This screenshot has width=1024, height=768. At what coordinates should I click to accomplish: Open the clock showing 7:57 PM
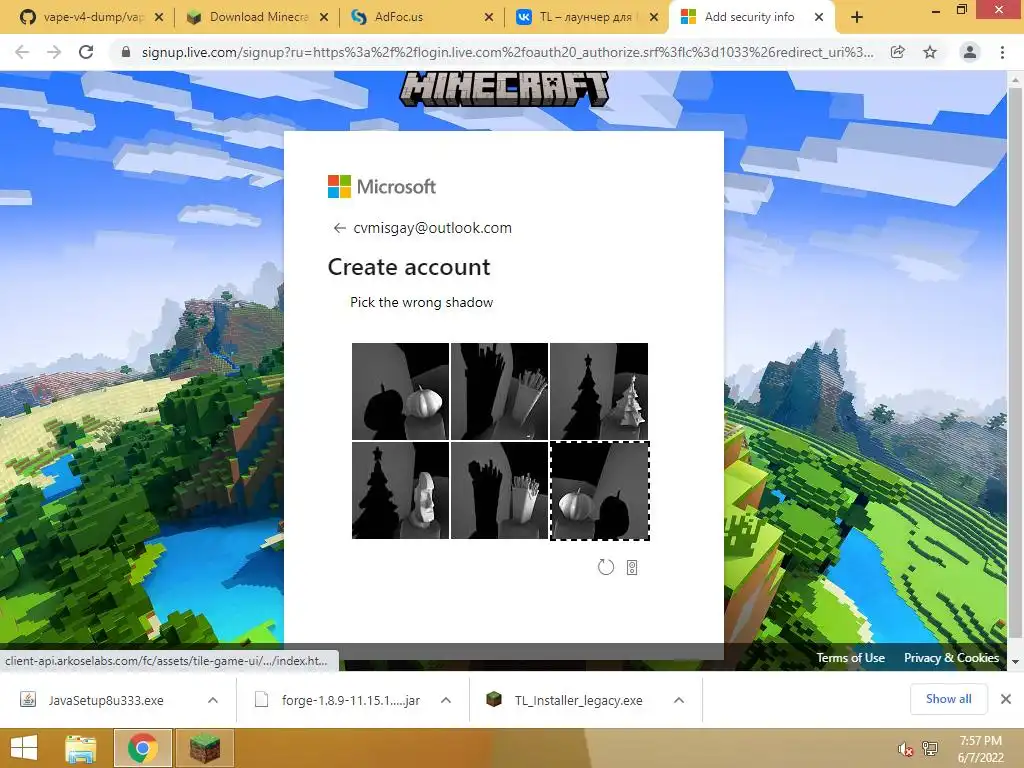(x=980, y=749)
